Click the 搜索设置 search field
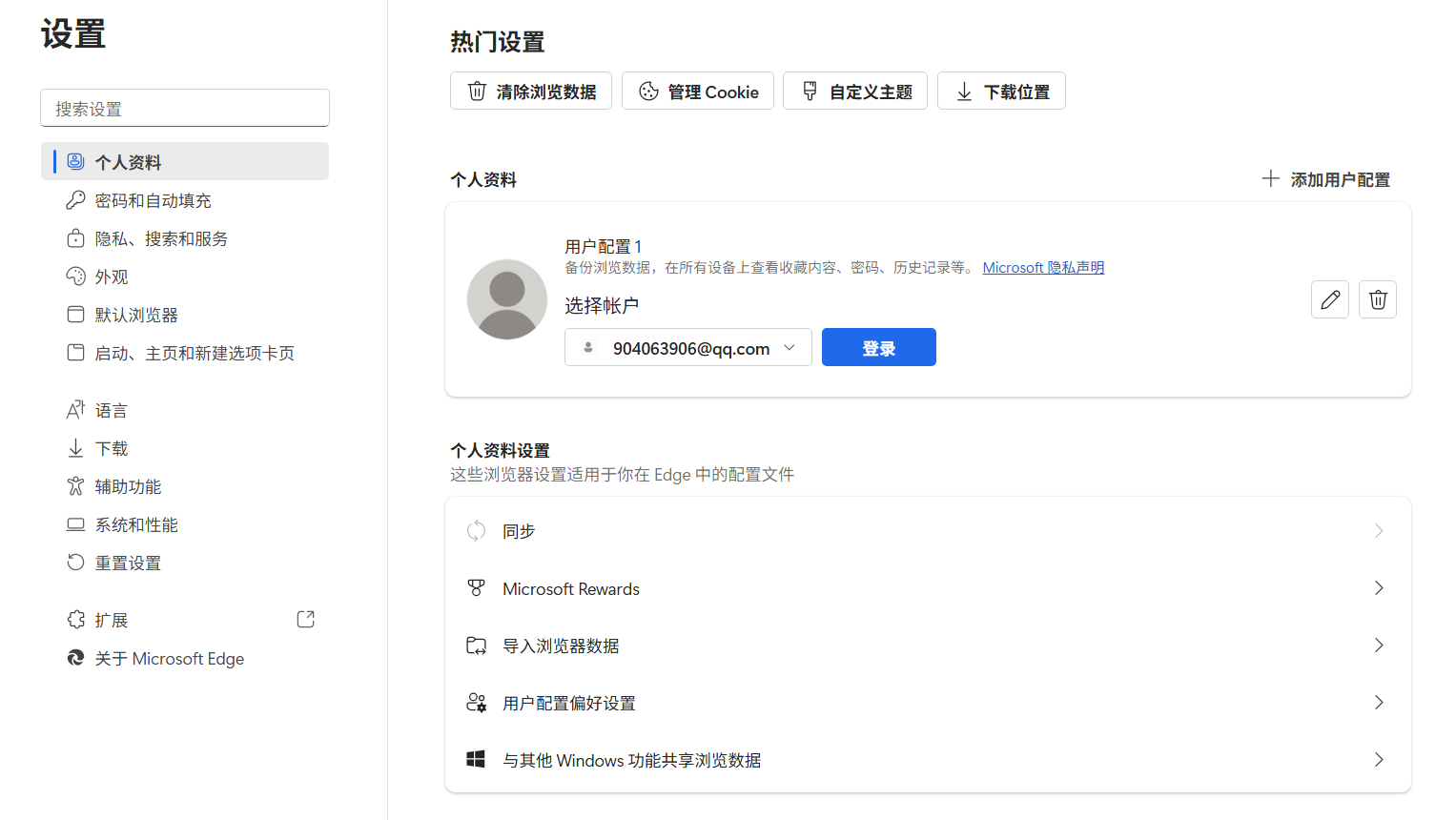1456x820 pixels. point(185,109)
